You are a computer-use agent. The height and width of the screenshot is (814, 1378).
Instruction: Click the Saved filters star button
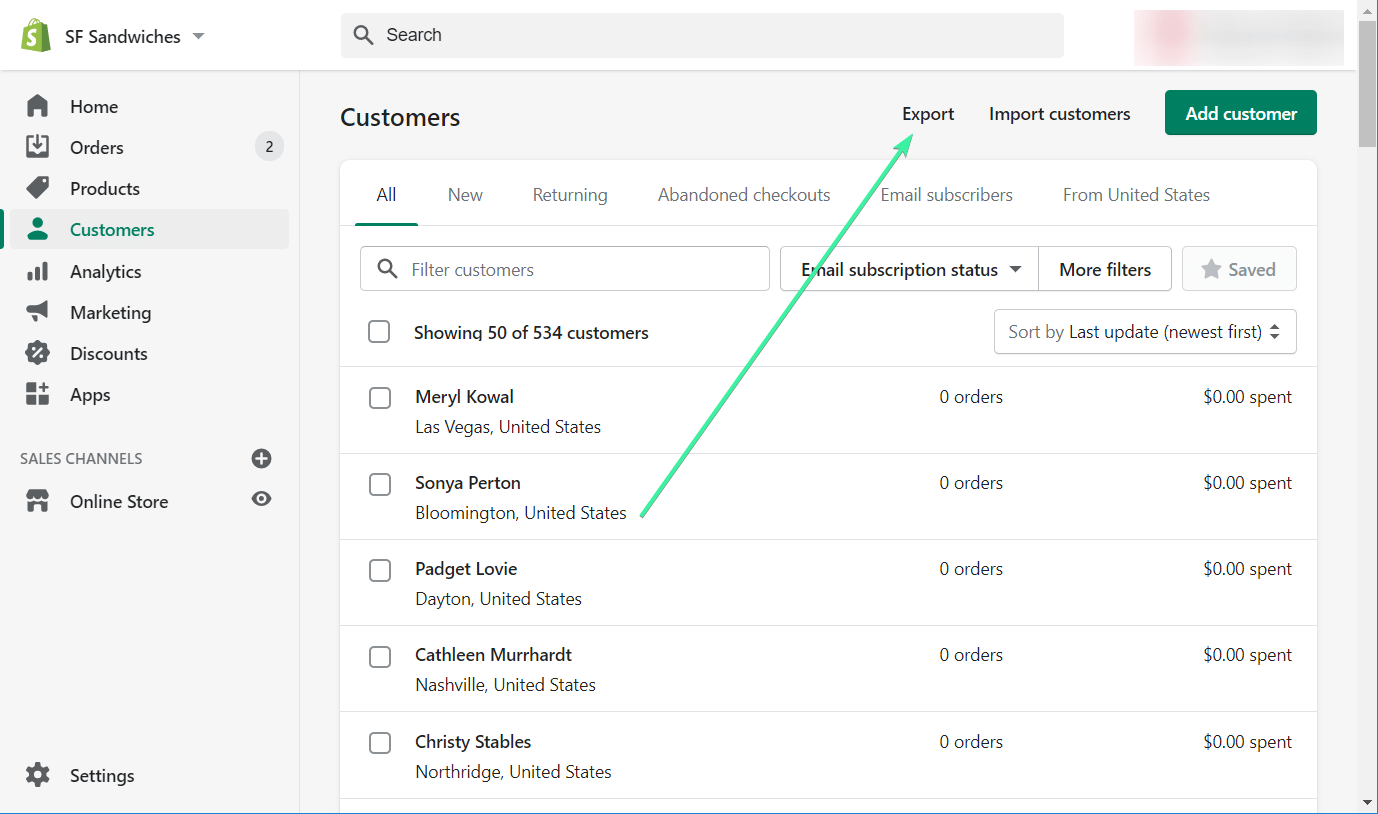click(1239, 268)
